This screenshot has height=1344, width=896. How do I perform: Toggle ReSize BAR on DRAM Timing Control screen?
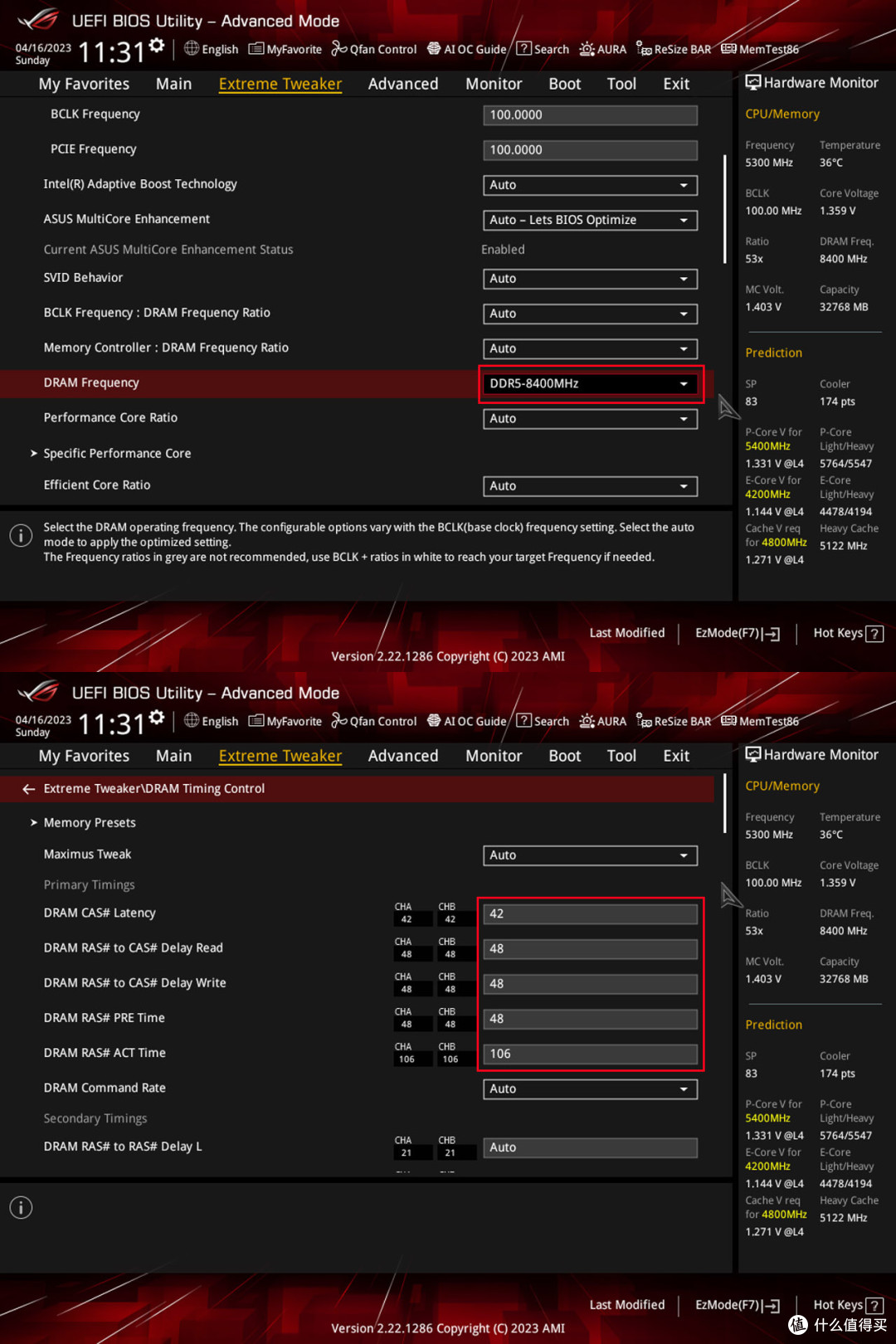coord(674,721)
